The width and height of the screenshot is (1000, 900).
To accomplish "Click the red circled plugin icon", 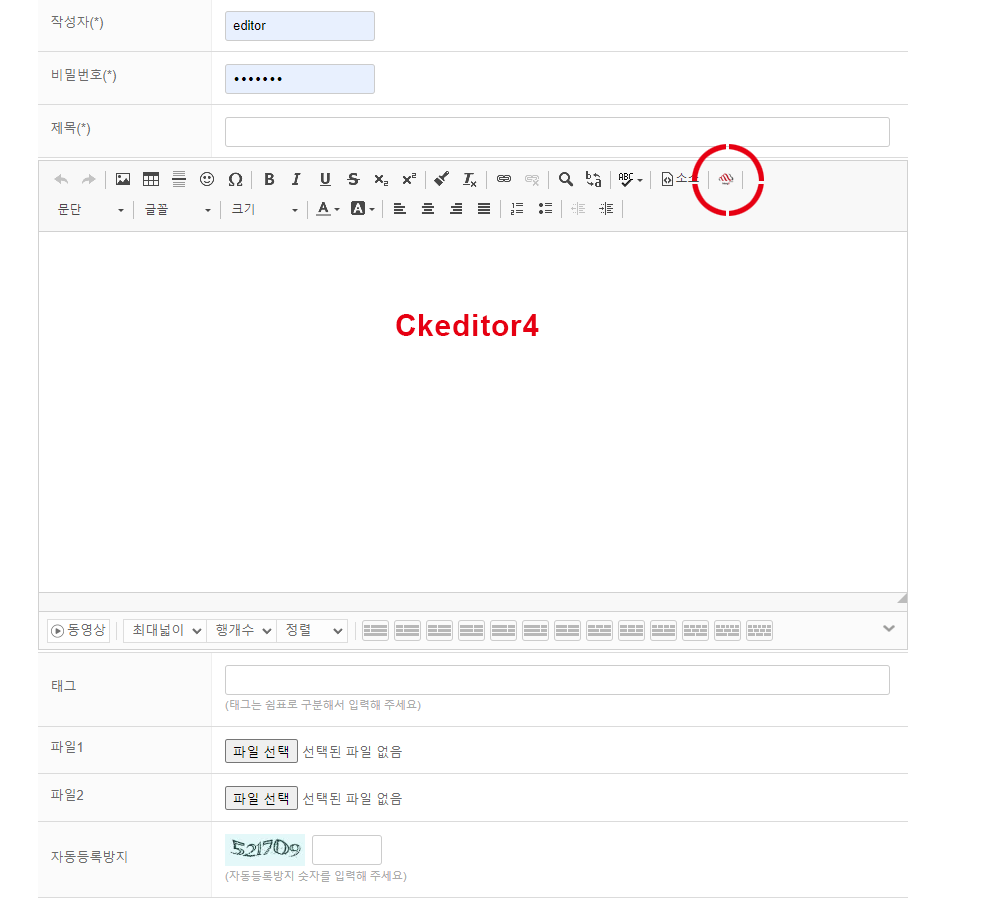I will point(727,179).
